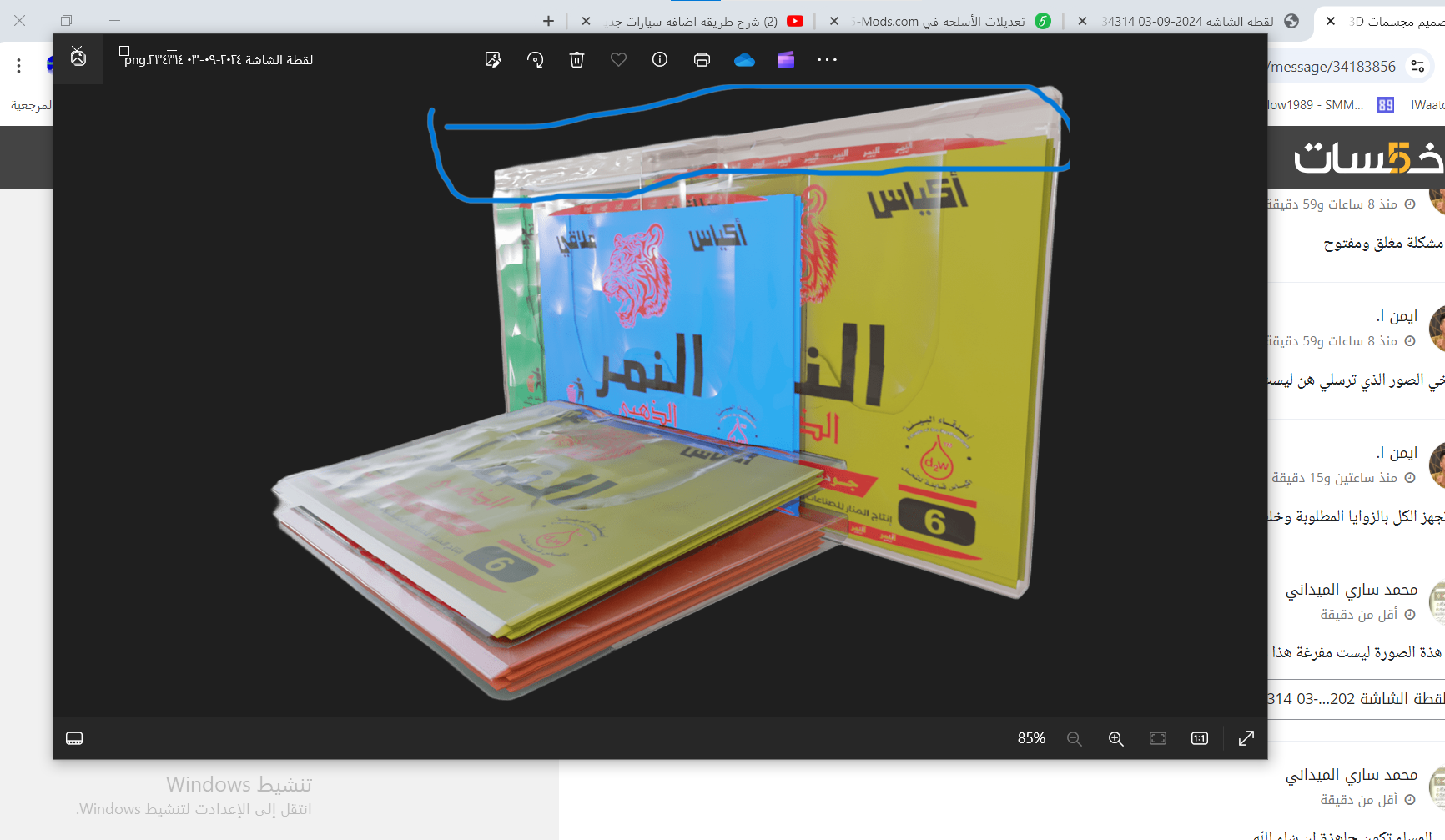Viewport: 1445px width, 840px height.
Task: Click the message هذة الصورة ليست مفرغة هذا
Action: tap(1357, 651)
